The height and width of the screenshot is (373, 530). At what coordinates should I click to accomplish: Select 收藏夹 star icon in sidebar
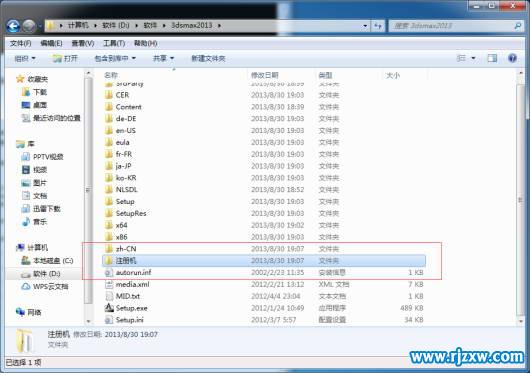click(20, 79)
